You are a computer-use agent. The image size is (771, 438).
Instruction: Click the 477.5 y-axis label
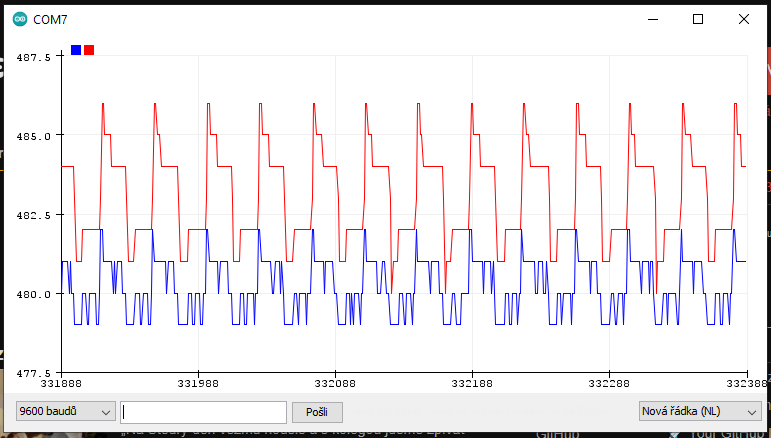(33, 372)
